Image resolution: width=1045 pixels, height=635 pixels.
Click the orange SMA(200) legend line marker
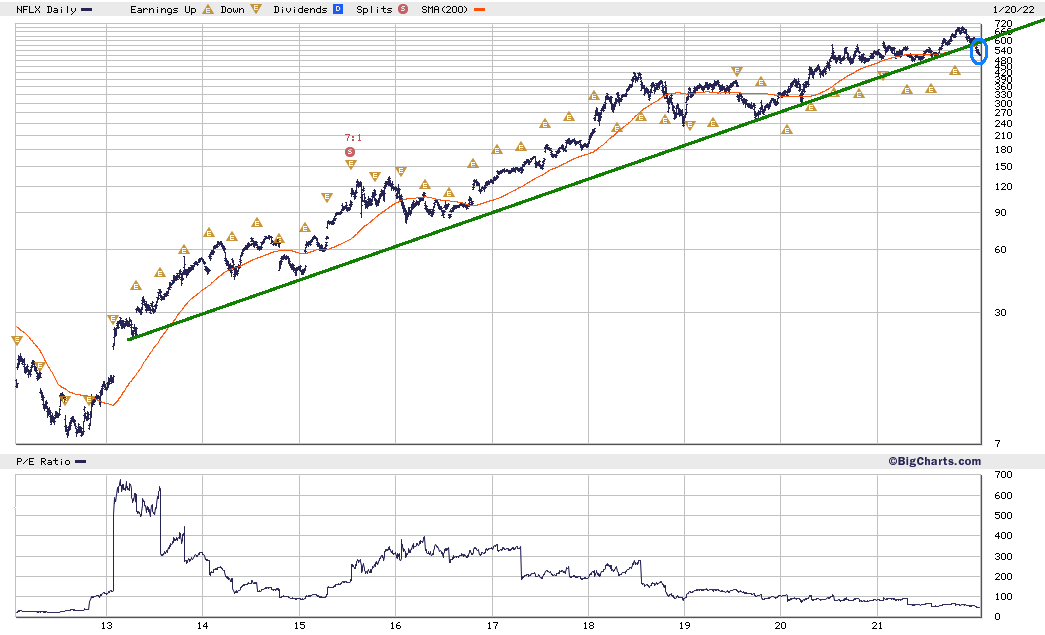[479, 10]
